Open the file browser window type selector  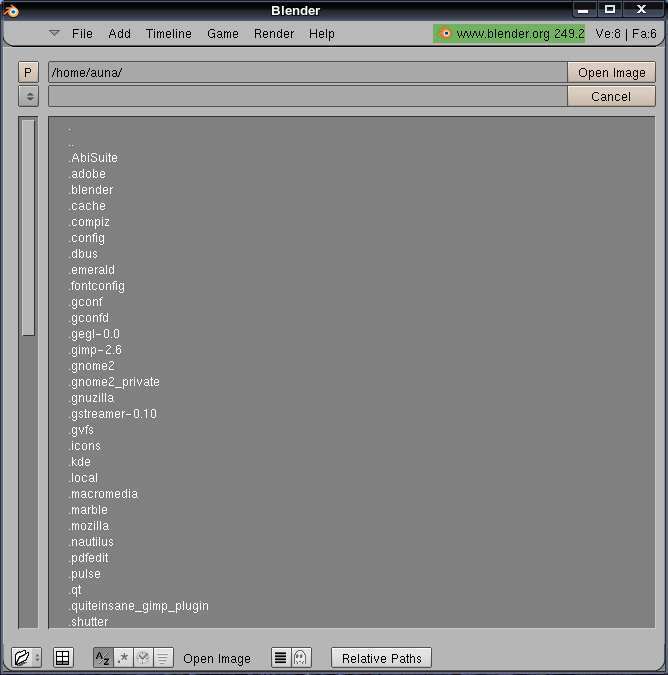point(26,657)
